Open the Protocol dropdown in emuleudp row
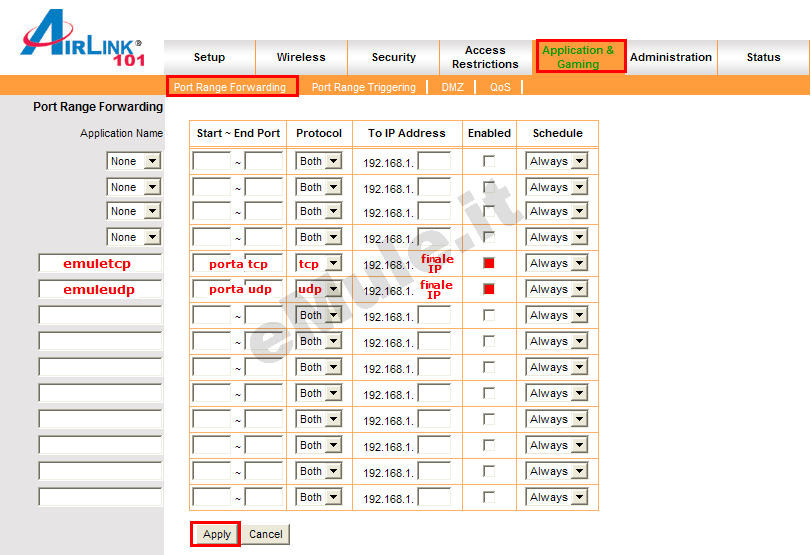The height and width of the screenshot is (555, 811). click(319, 289)
